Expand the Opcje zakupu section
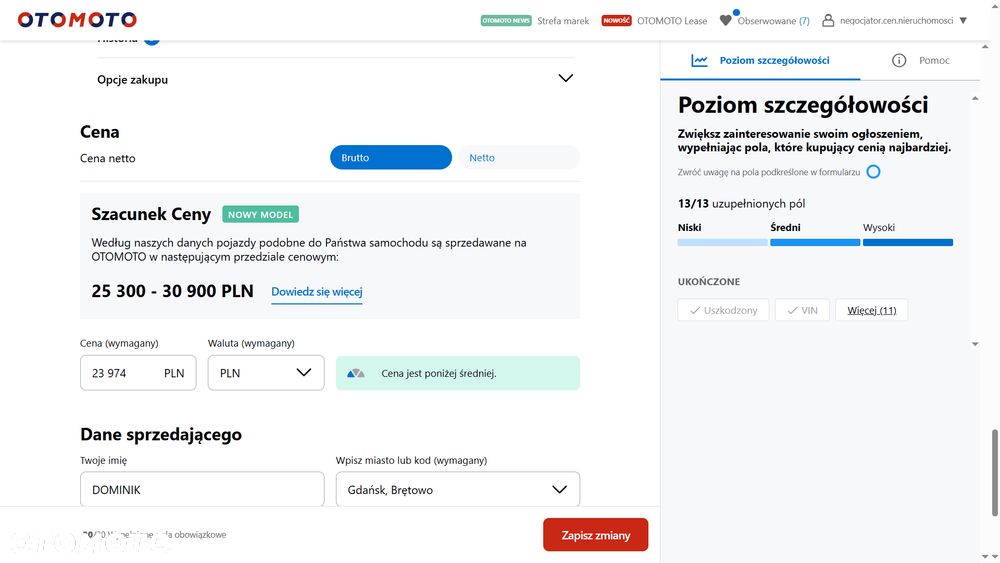This screenshot has width=1000, height=563. click(x=565, y=78)
